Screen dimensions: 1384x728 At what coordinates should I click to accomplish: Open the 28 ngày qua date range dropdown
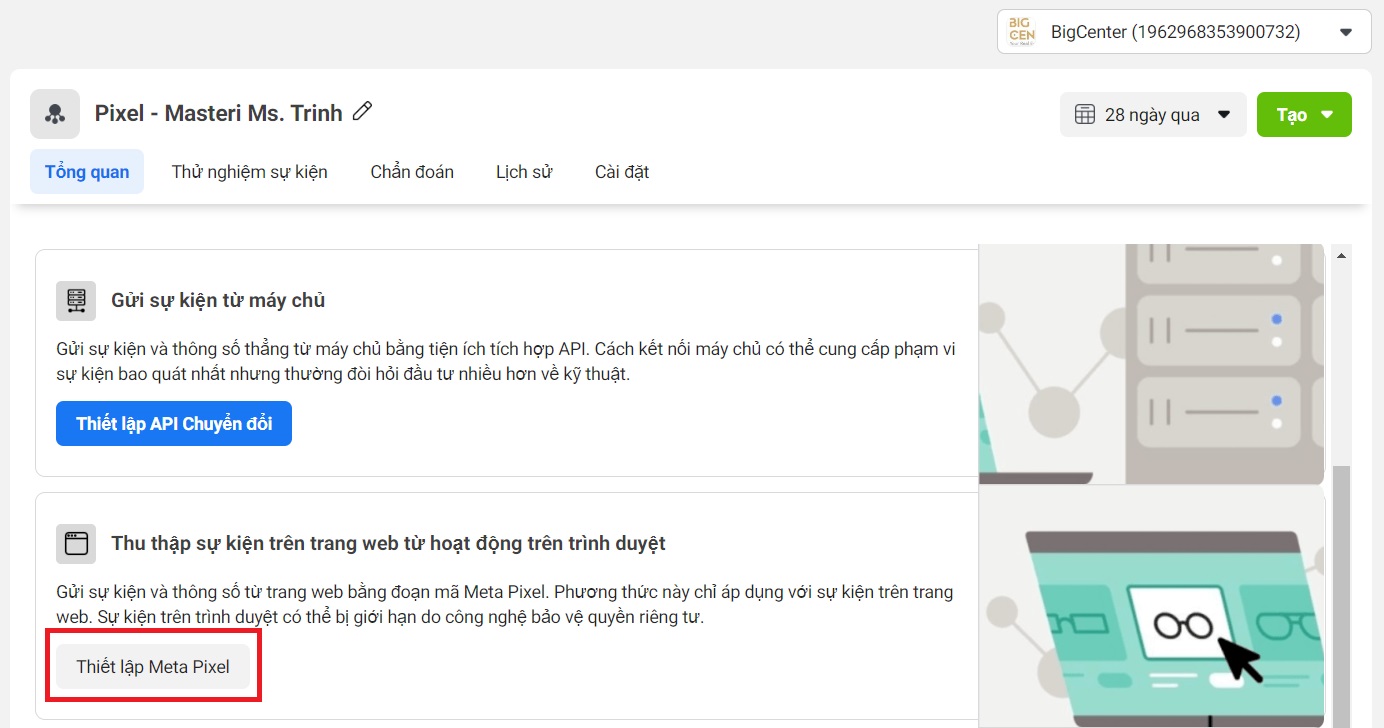[x=1153, y=115]
